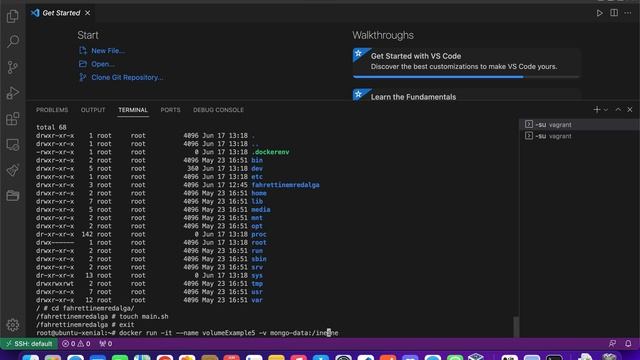Screen dimensions: 640x360
Task: Click the walkthrough progress bar
Action: pos(466,77)
